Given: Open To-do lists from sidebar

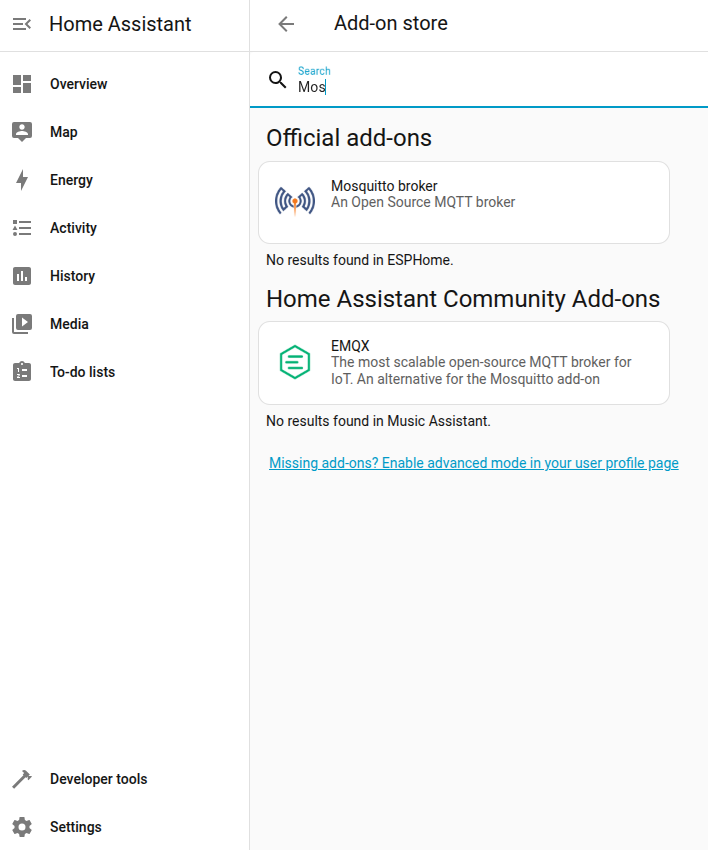Looking at the screenshot, I should pos(82,372).
